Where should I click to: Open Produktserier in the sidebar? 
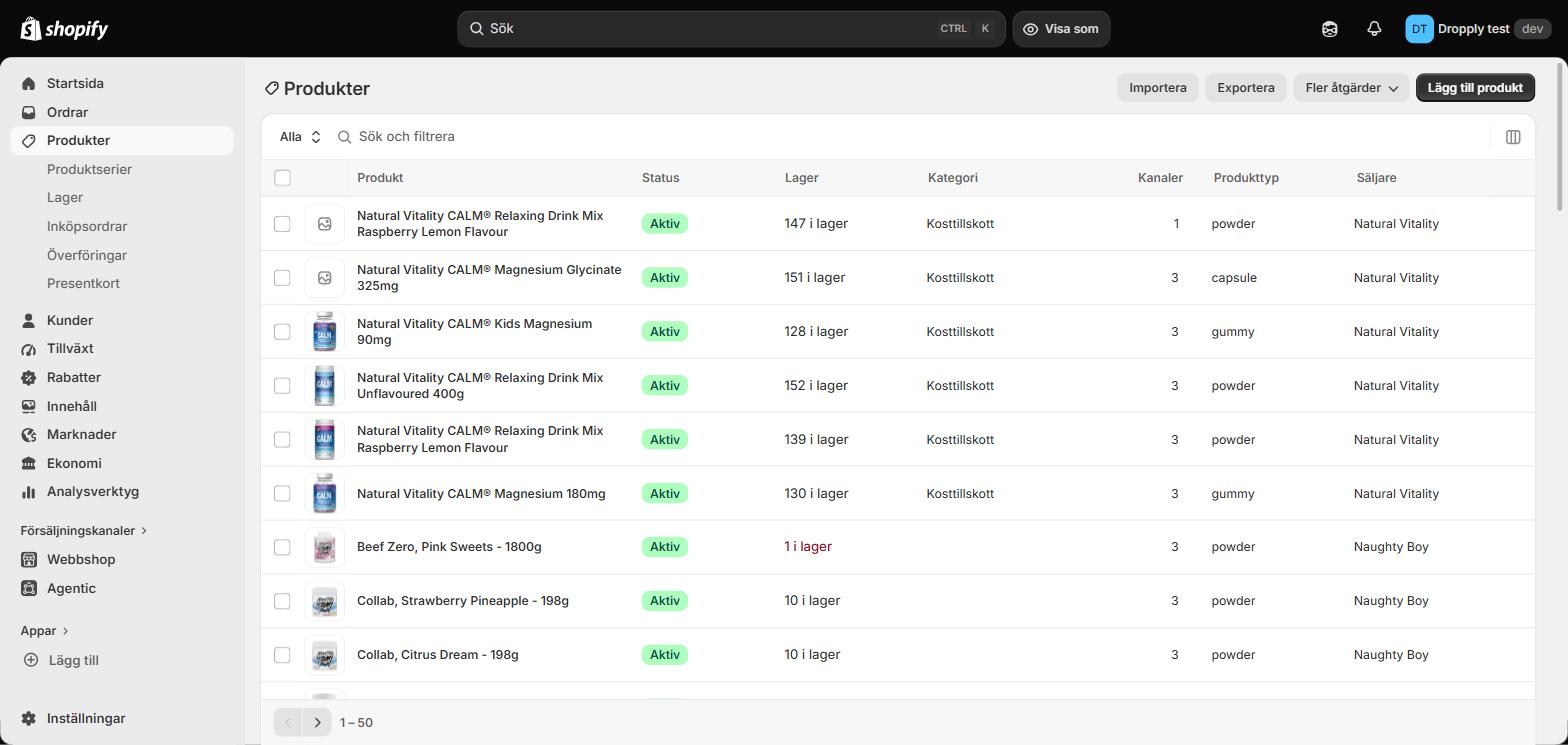89,169
